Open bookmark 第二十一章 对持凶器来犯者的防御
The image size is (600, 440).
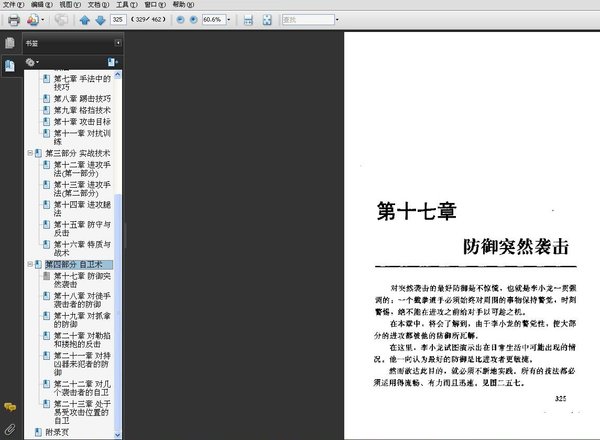coord(82,364)
